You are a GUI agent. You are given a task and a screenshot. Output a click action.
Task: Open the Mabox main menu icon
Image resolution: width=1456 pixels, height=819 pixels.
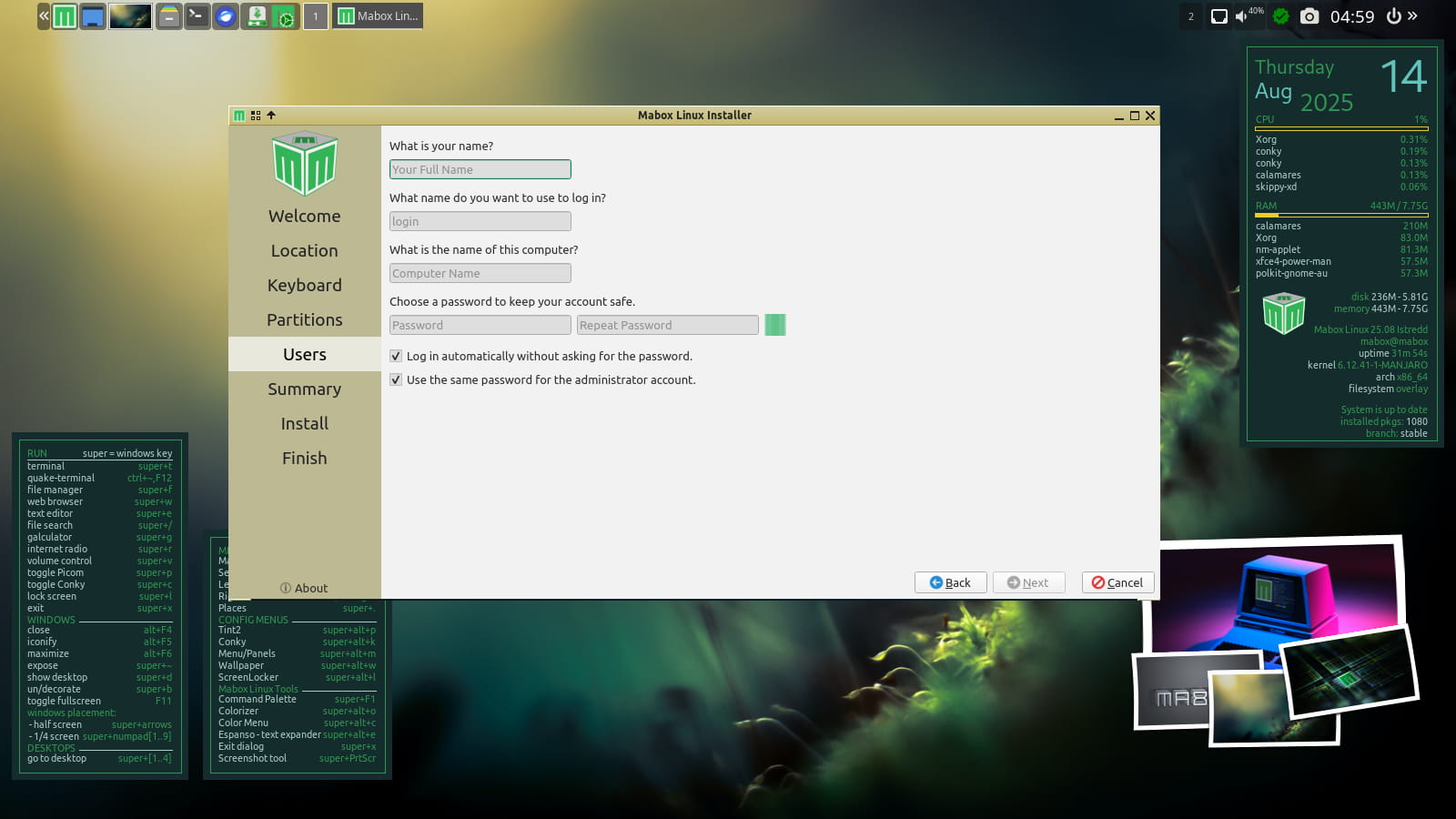65,16
